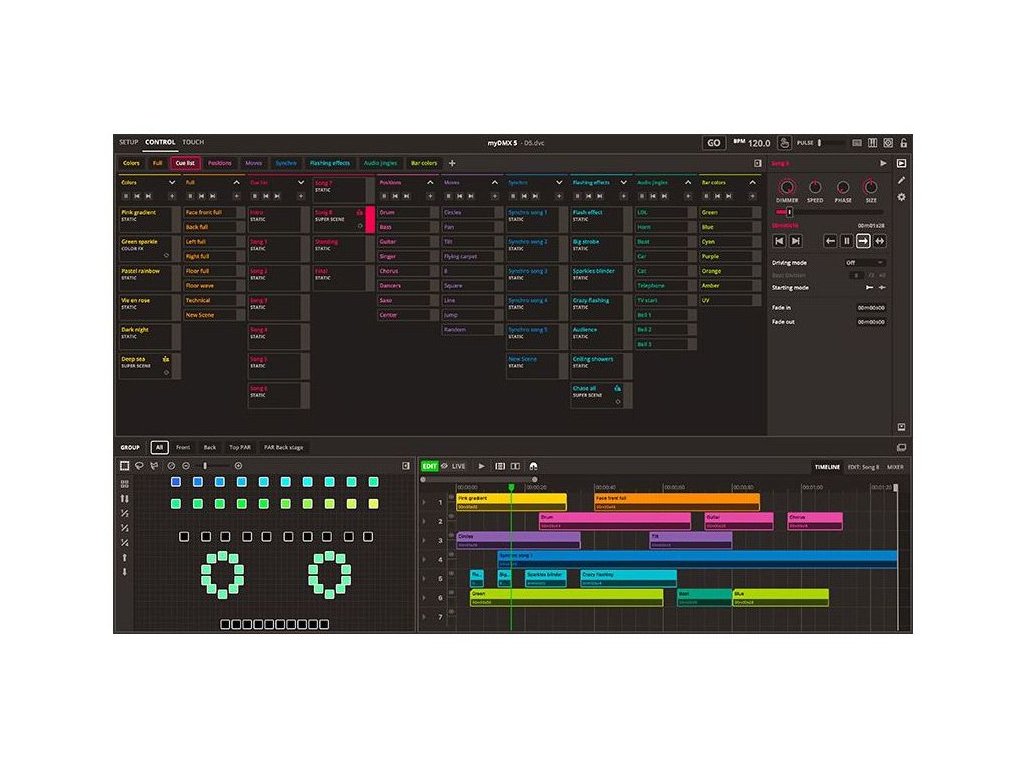Screen dimensions: 1024x768
Task: Expand timeline track 1
Action: 424,502
